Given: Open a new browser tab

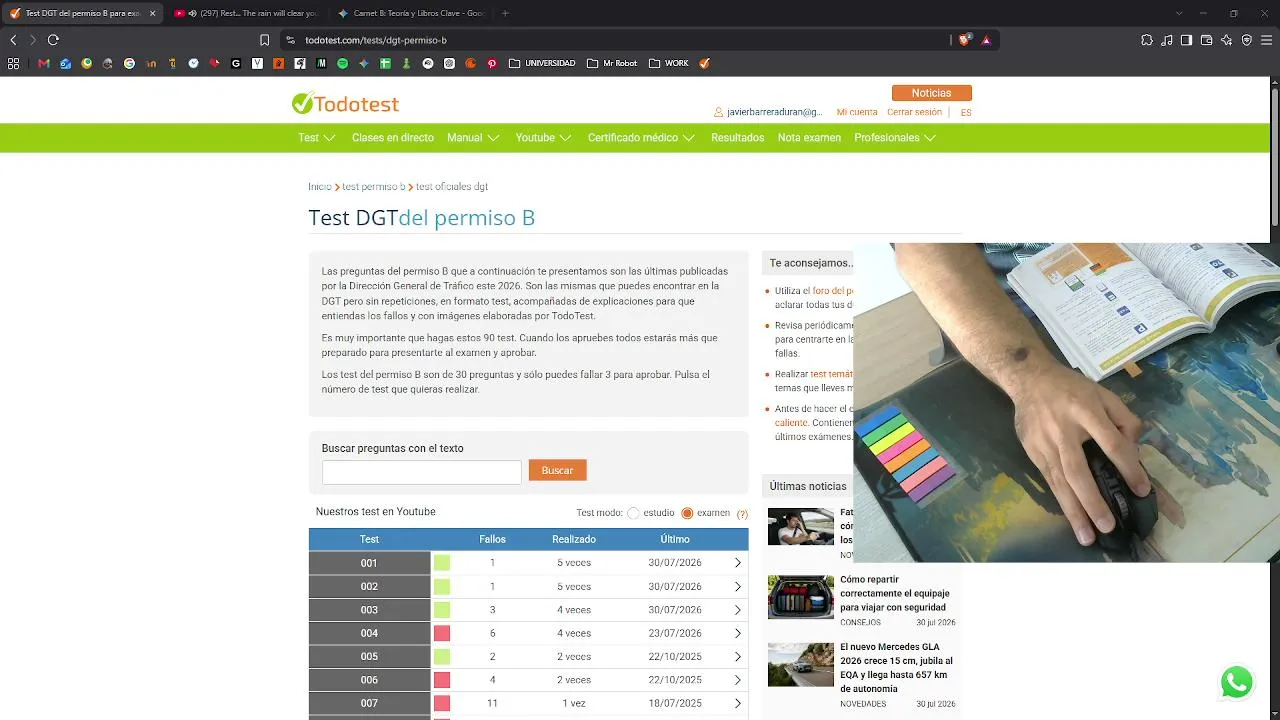Looking at the screenshot, I should tap(505, 13).
